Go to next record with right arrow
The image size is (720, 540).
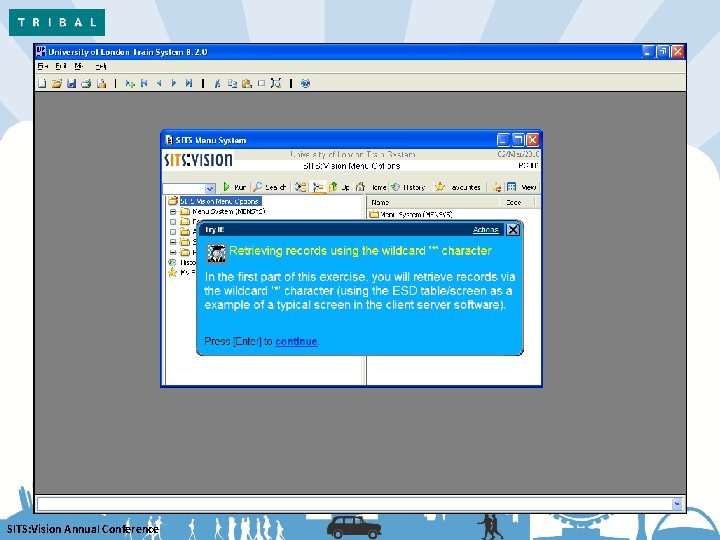pos(174,83)
